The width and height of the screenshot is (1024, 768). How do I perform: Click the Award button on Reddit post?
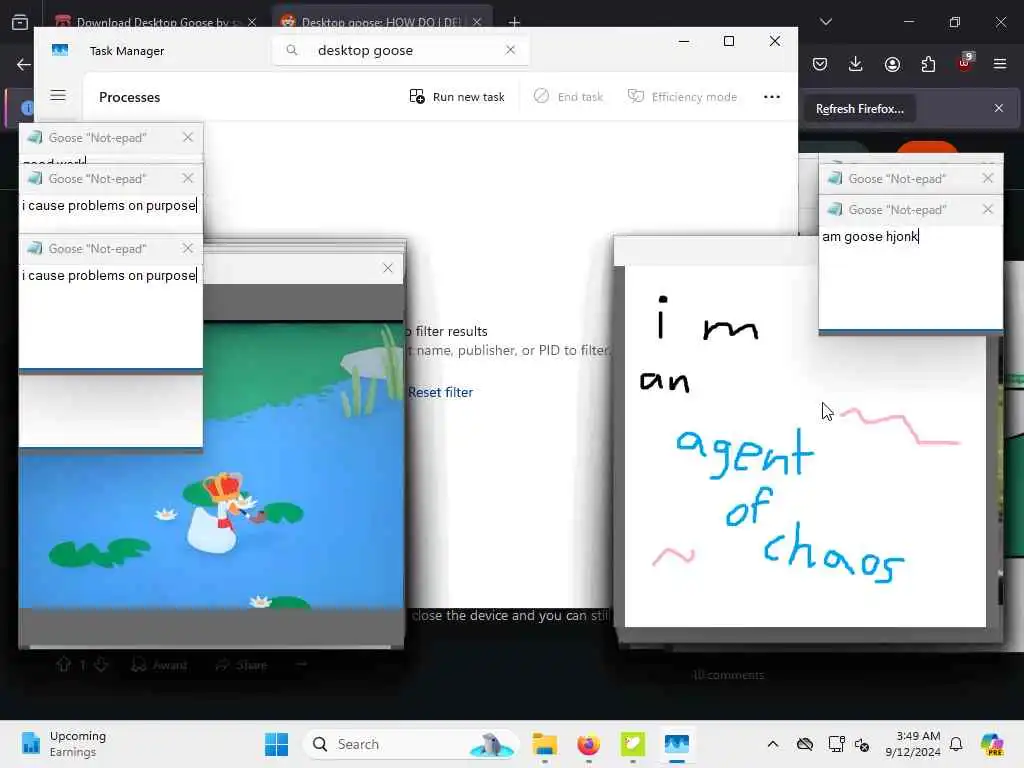click(159, 665)
